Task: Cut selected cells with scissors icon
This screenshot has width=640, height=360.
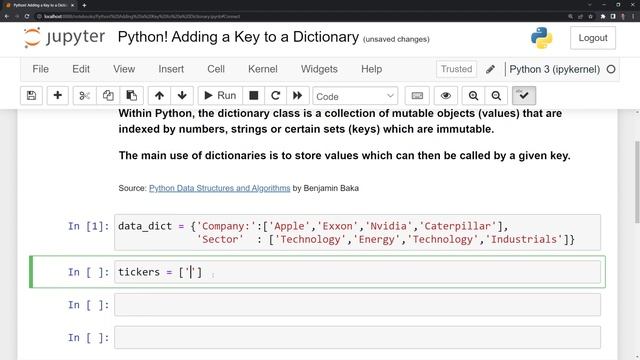Action: 84,96
